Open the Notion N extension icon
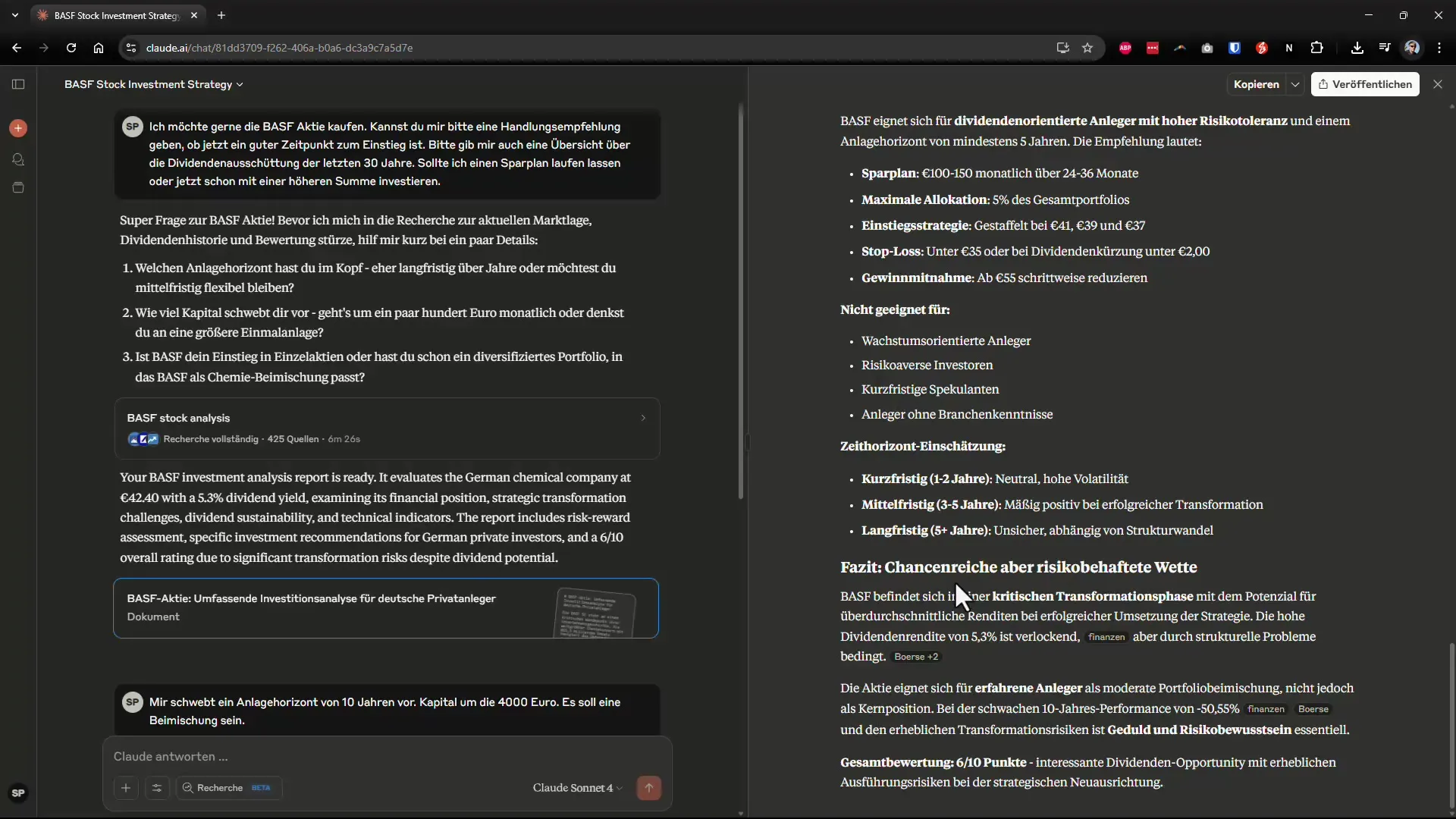Image resolution: width=1456 pixels, height=819 pixels. tap(1289, 48)
